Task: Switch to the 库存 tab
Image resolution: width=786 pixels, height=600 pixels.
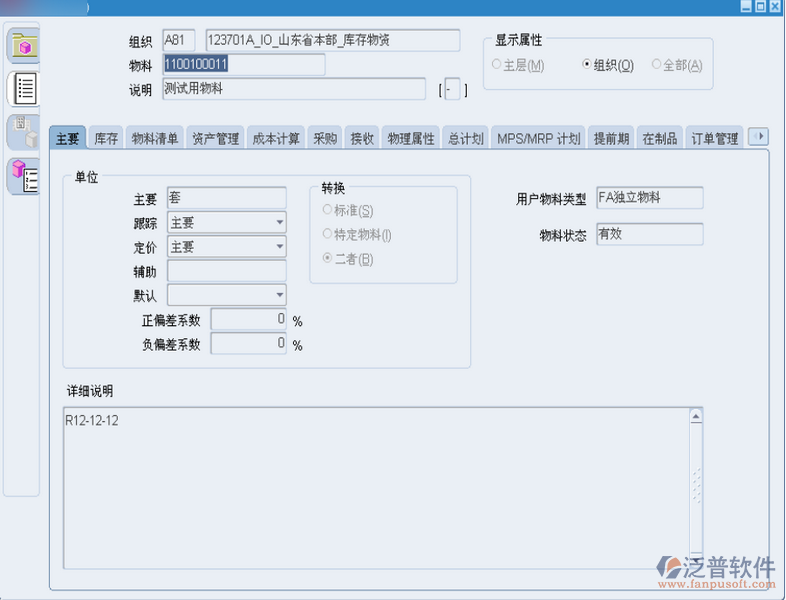Action: (x=105, y=139)
